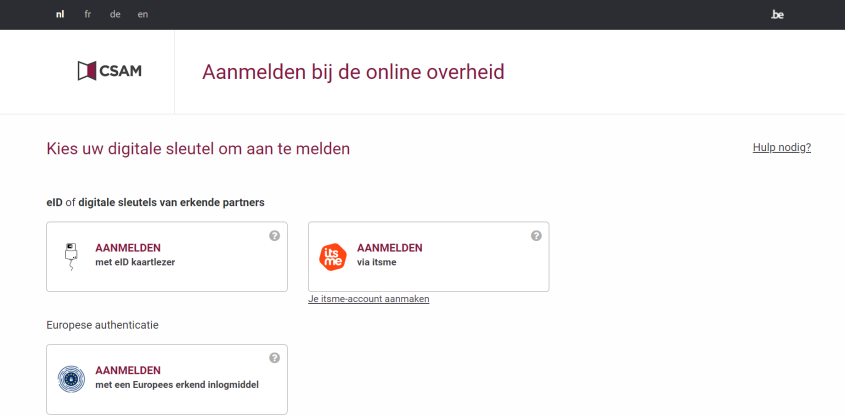Screen dimensions: 845x415
Task: Click the 'Europese authenticatie' section label
Action: (x=102, y=325)
